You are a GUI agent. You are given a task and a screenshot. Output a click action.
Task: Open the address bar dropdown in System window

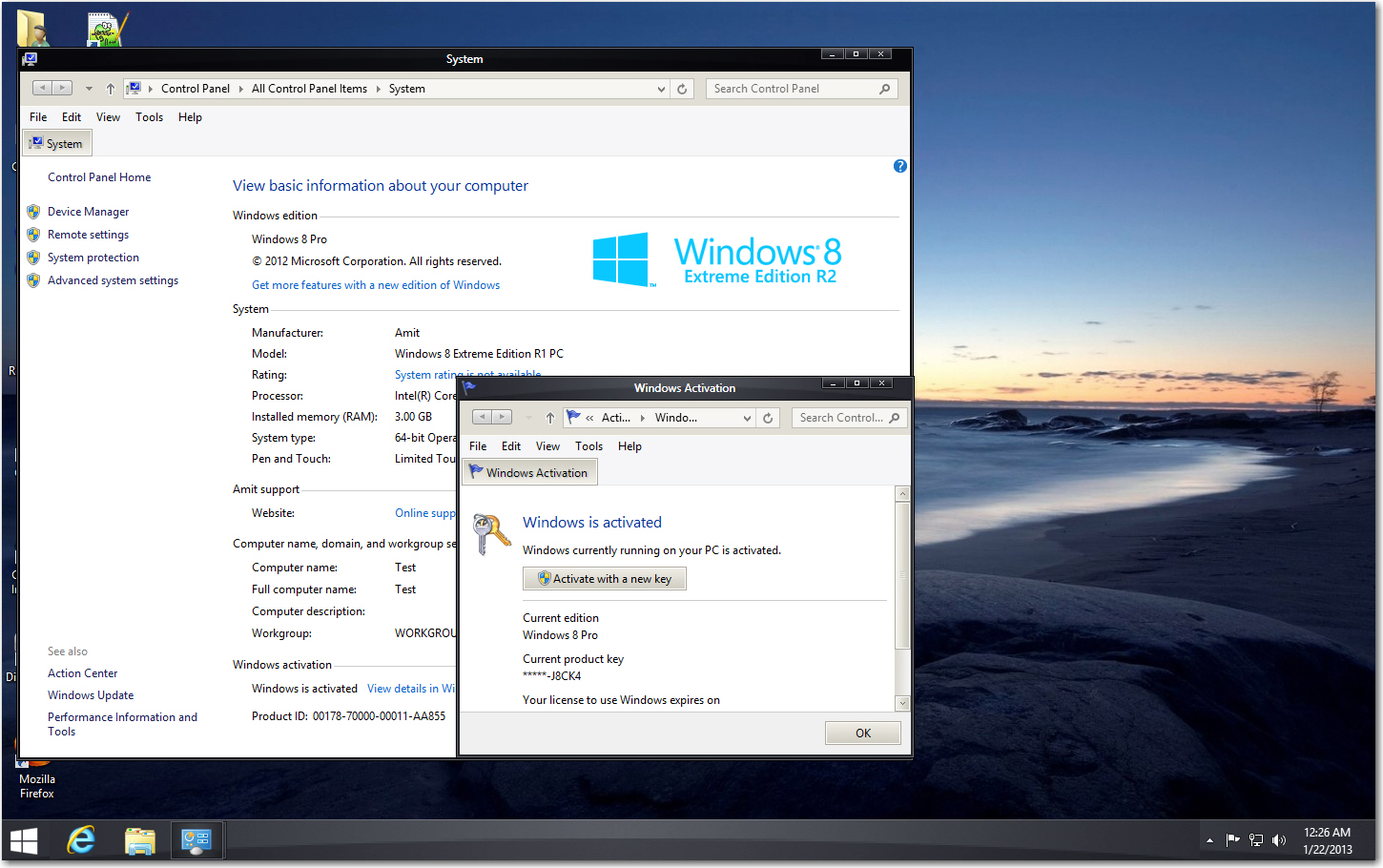[x=661, y=88]
